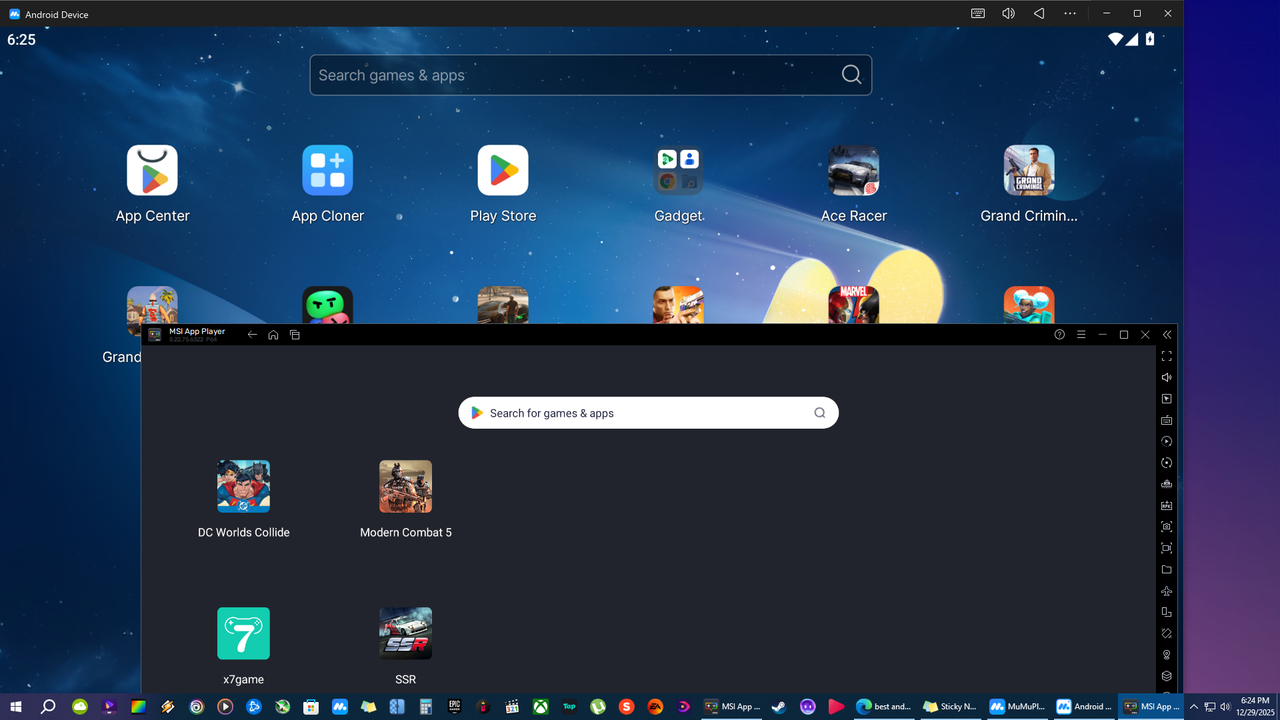
Task: Collapse MSI App Player side toolbar
Action: (x=1167, y=335)
